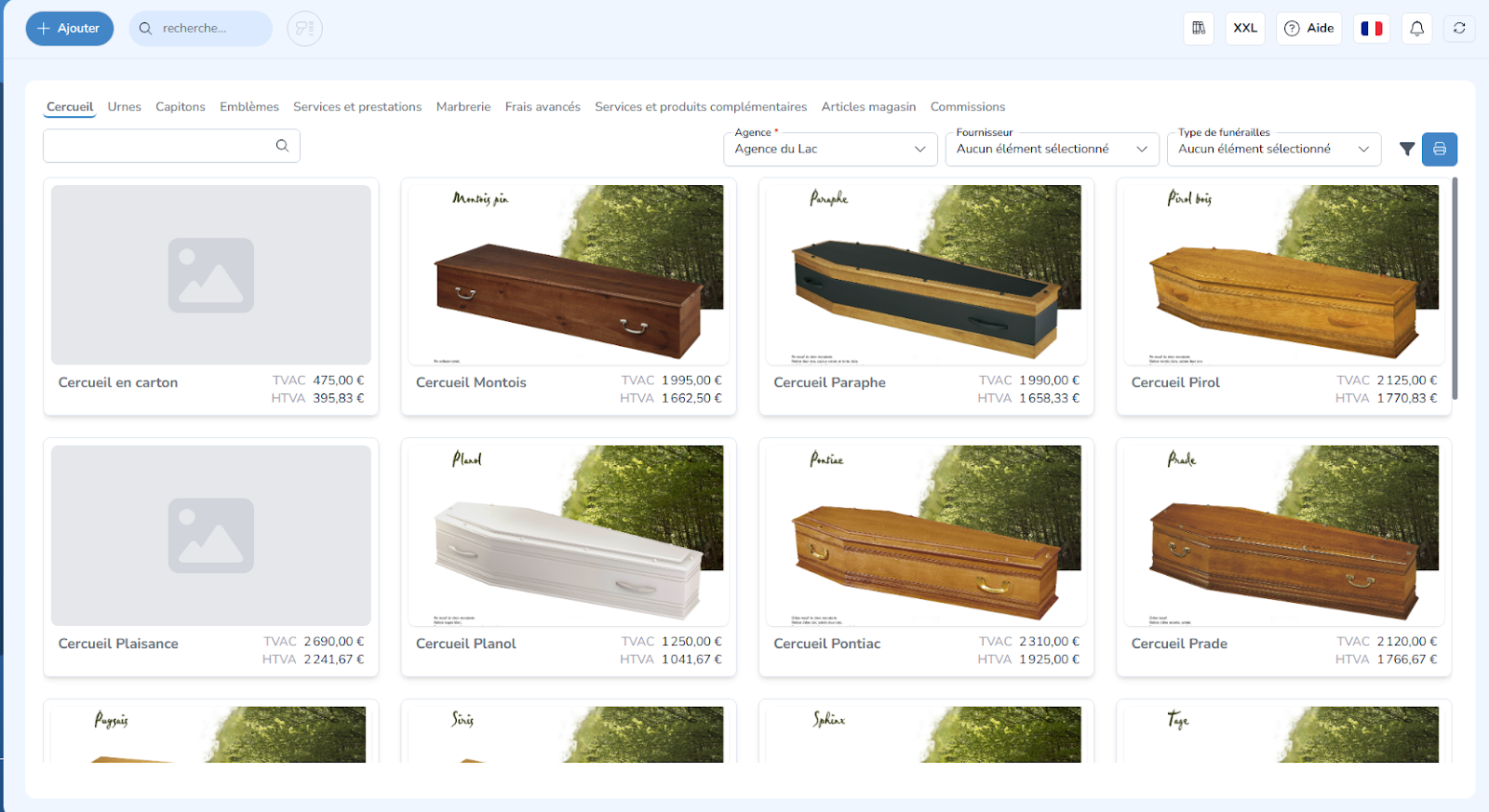1489x812 pixels.
Task: Select the Frais avancés tab
Action: (x=543, y=107)
